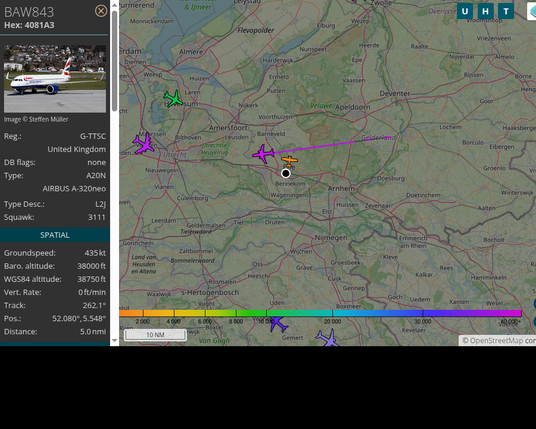The width and height of the screenshot is (536, 429).
Task: Open the map layers selector icon
Action: (532, 12)
